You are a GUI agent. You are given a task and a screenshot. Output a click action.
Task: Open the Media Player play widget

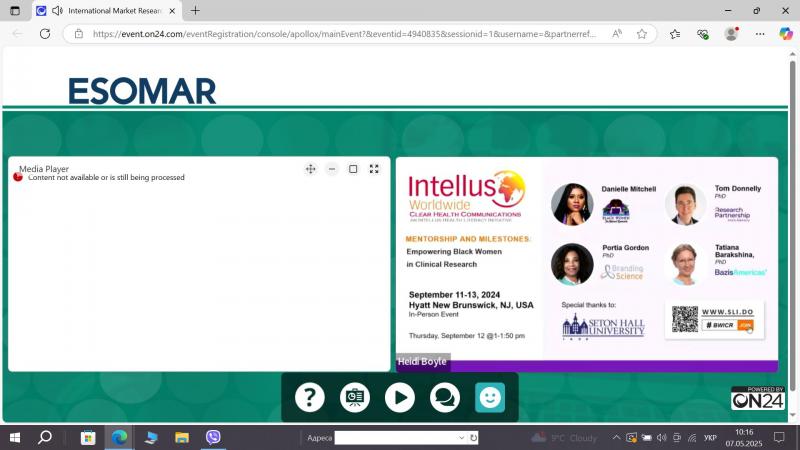tap(399, 397)
